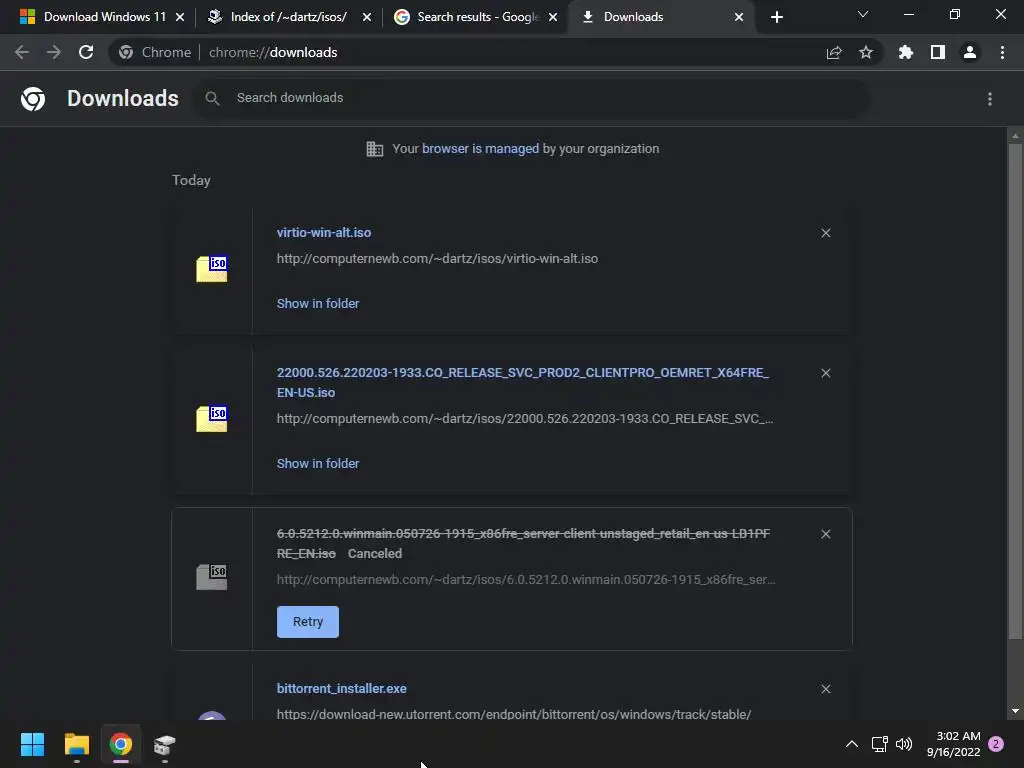Remove the 22000.526 Windows ISO entry

click(x=825, y=373)
